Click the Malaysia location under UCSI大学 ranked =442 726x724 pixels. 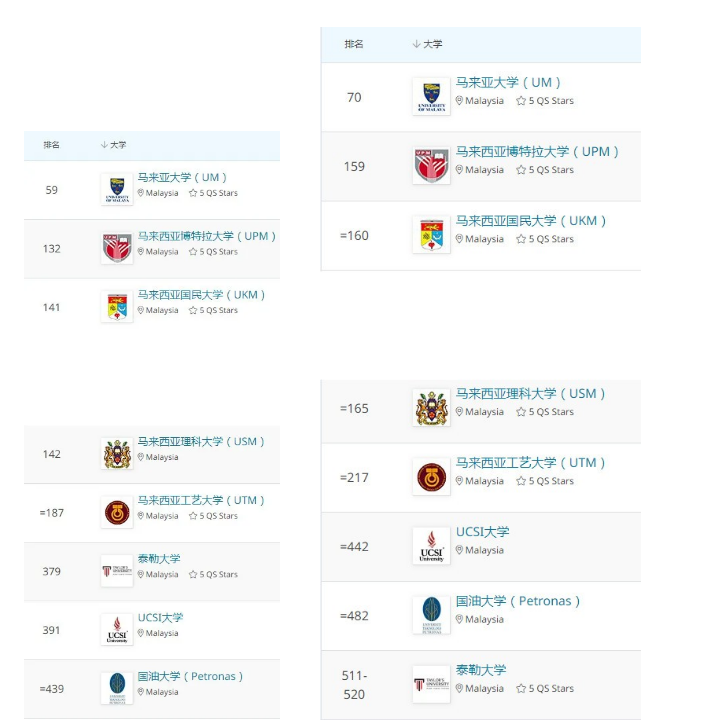tap(479, 550)
